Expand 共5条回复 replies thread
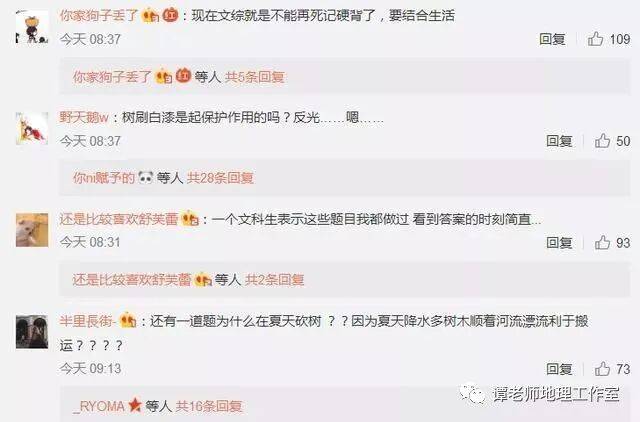Image resolution: width=640 pixels, height=422 pixels. 254,77
